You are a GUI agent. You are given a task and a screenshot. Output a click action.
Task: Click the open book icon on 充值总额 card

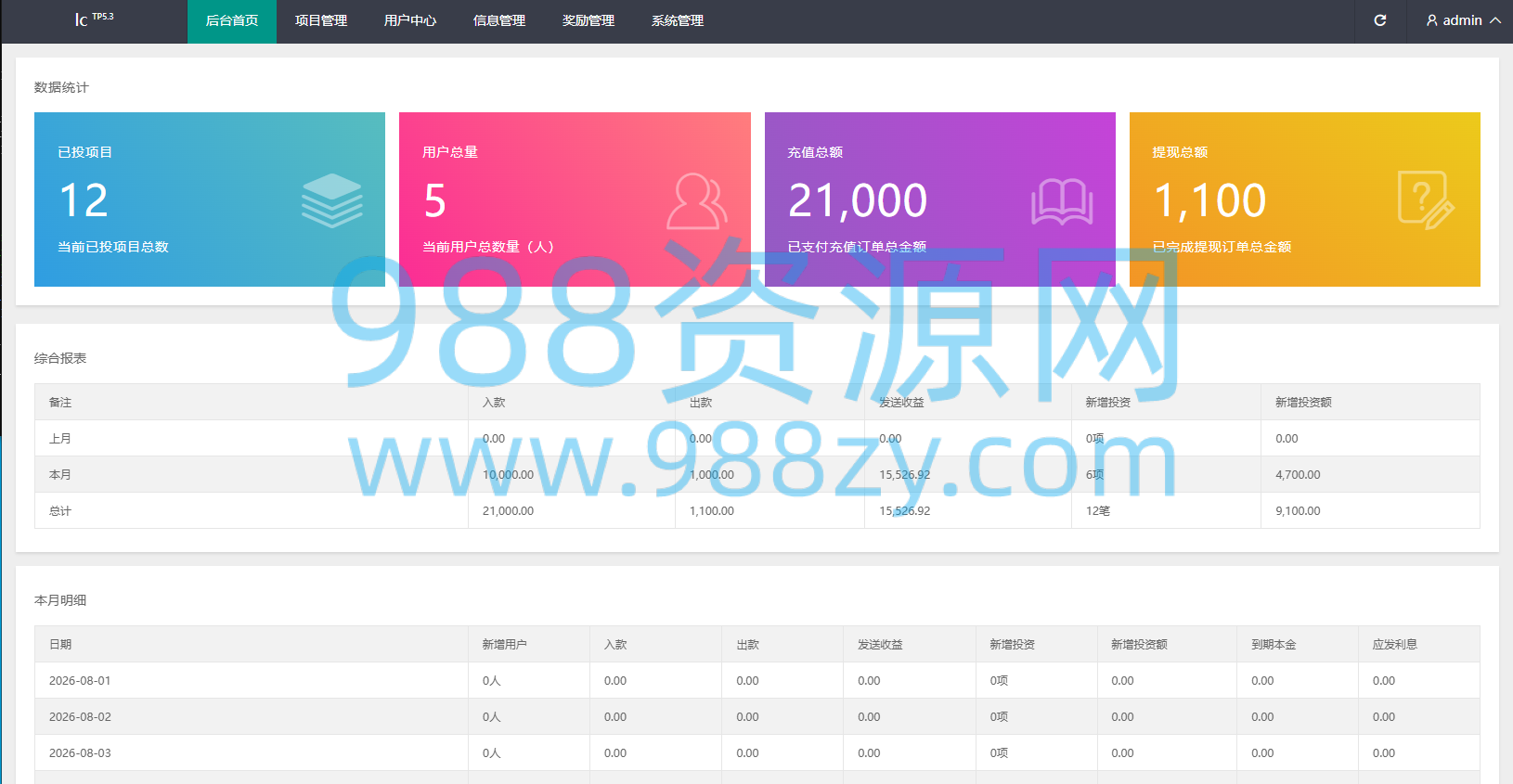click(1062, 201)
